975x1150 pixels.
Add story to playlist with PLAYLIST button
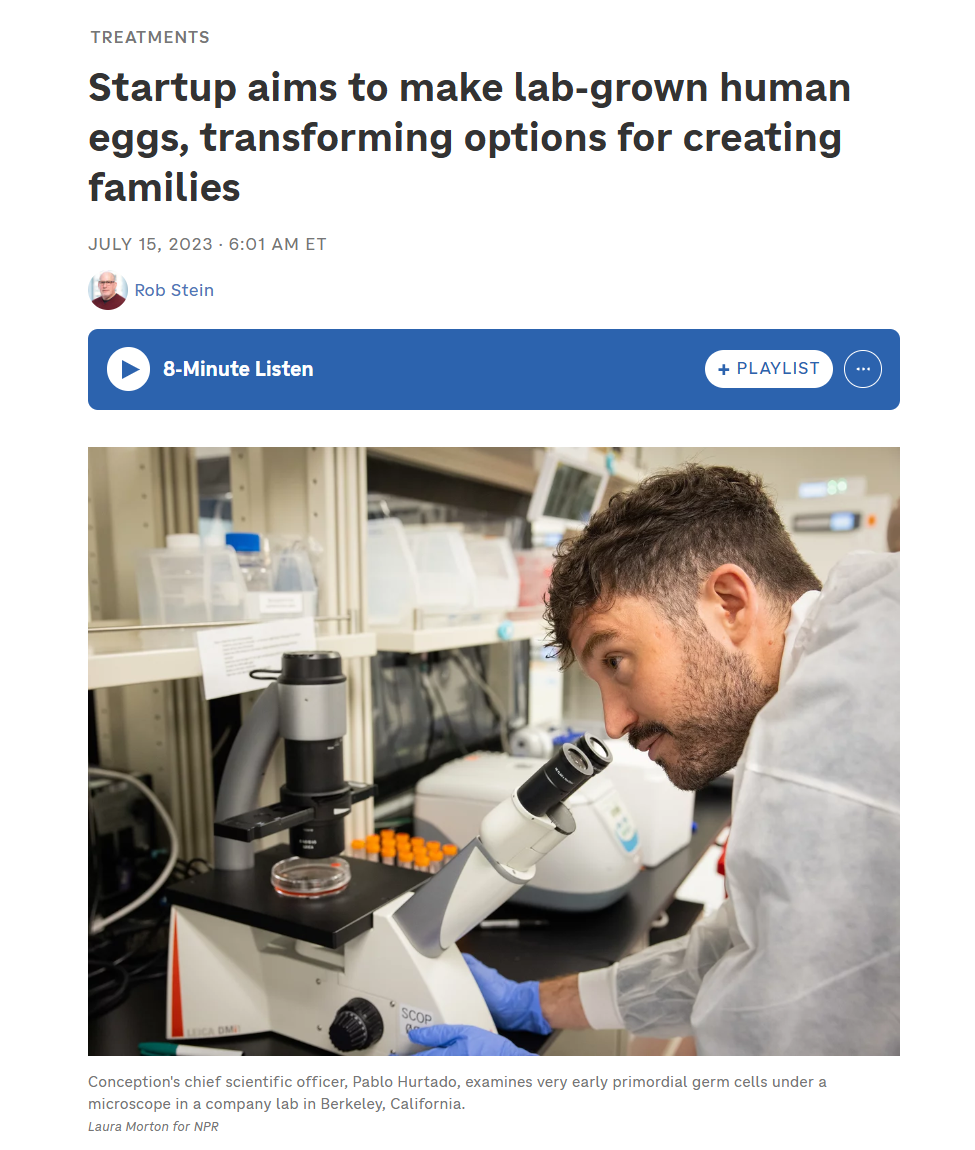pyautogui.click(x=768, y=369)
